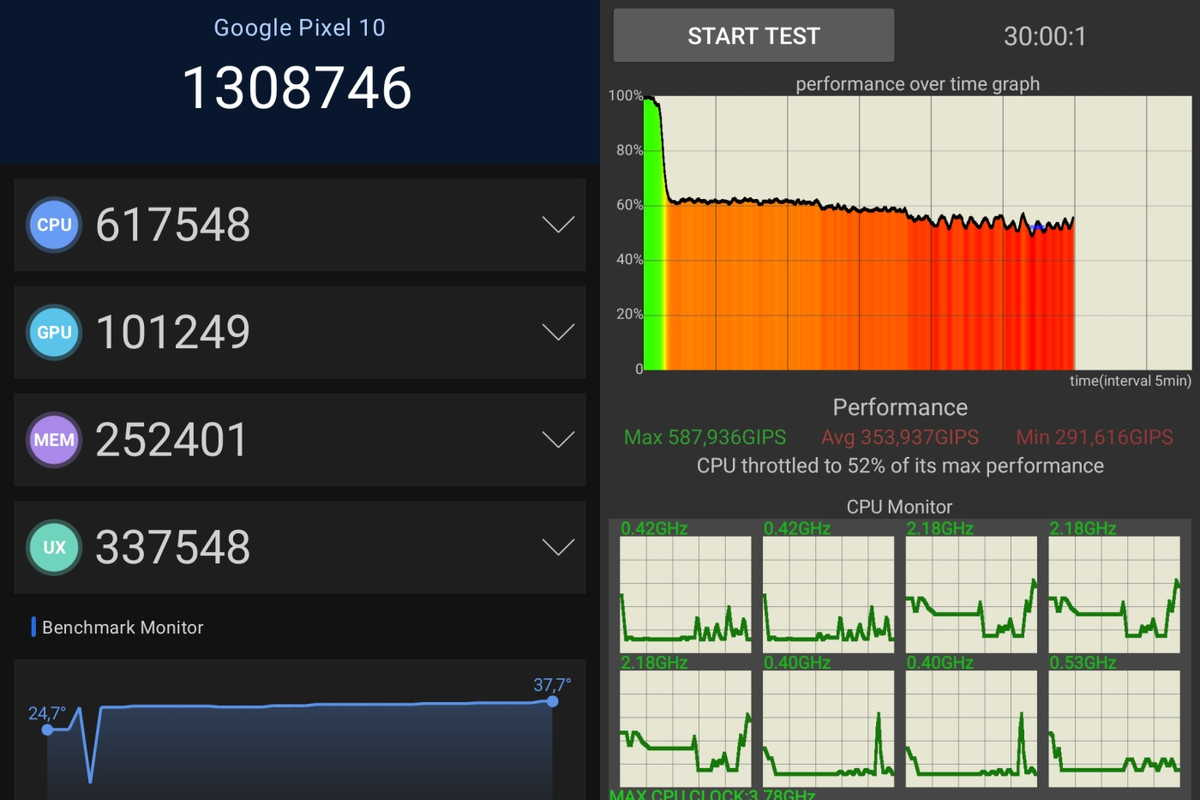Click the green peak region of performance graph
Screen dimensions: 1200x800
point(654,233)
